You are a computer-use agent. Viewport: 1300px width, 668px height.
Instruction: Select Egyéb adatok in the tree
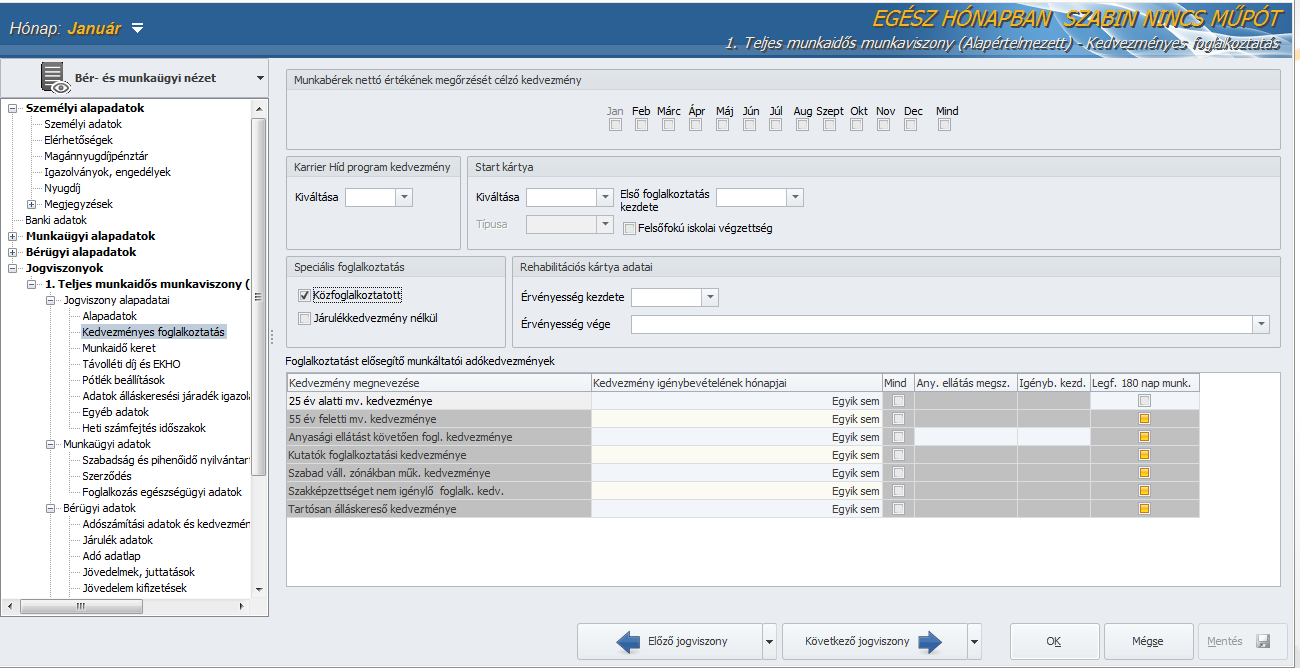click(115, 412)
